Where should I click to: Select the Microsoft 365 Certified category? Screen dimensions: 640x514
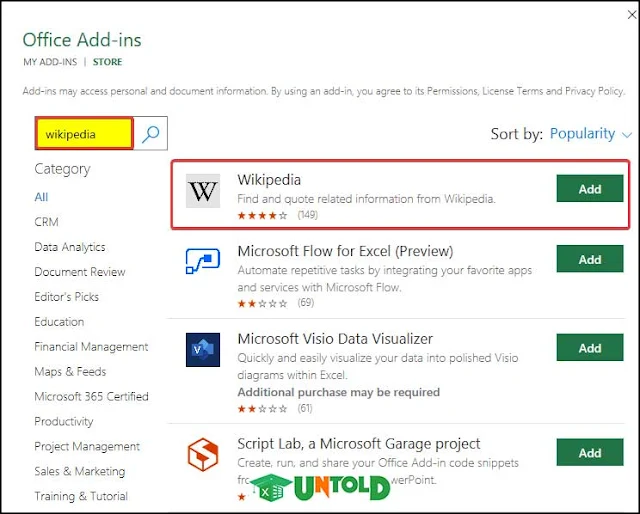point(91,396)
